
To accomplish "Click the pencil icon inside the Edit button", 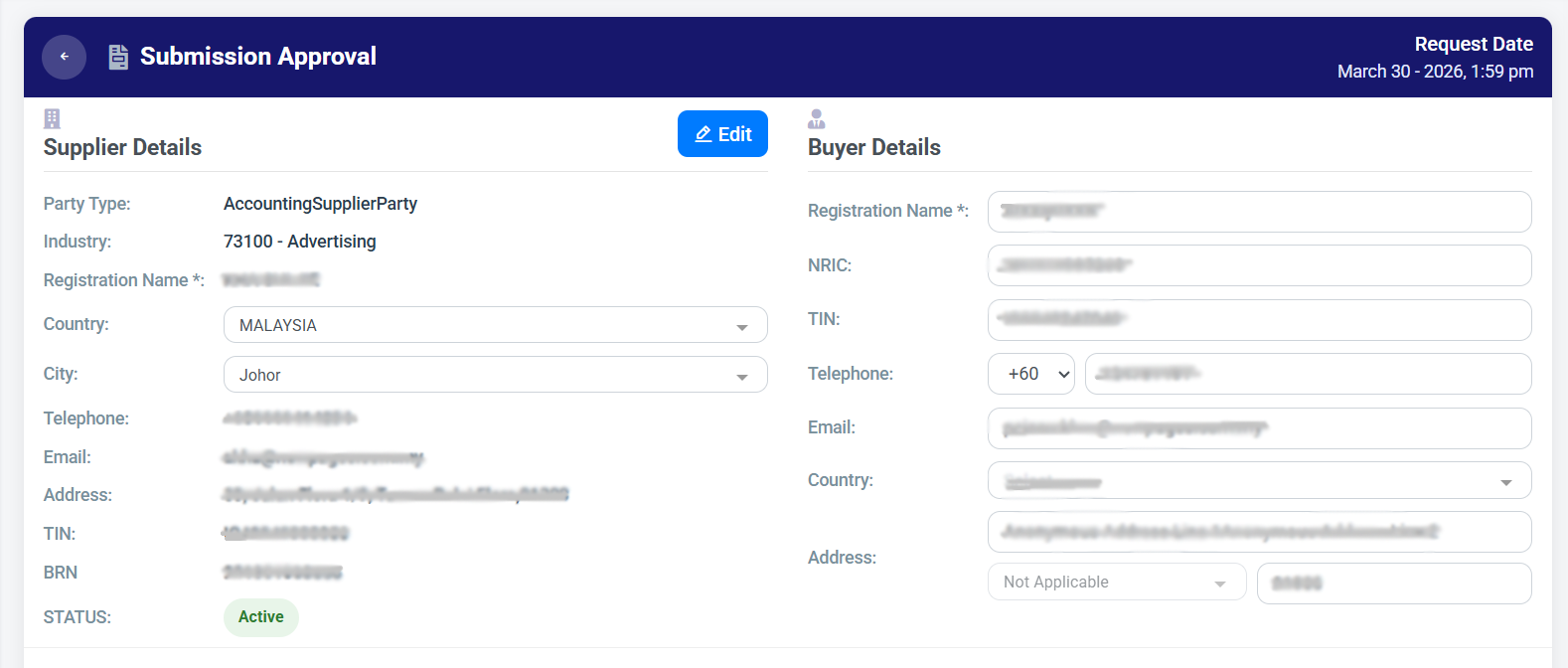I will tap(704, 133).
